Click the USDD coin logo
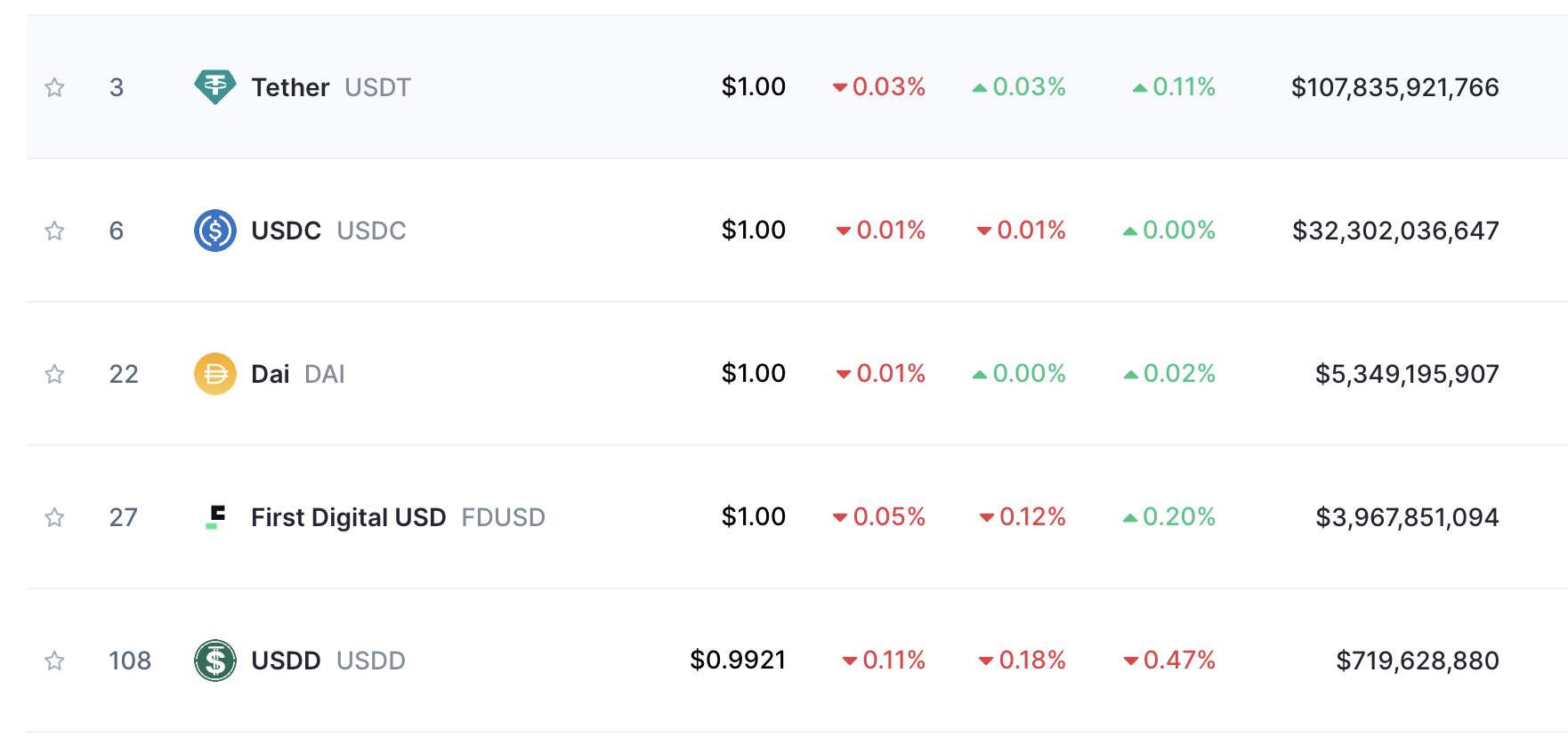The image size is (1568, 746). [x=215, y=661]
